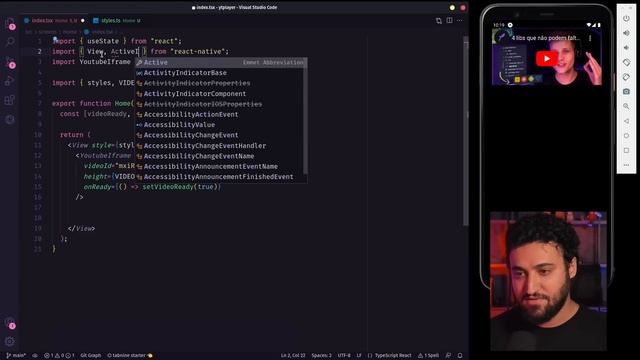Open YouTube video options three-dot menu

pyautogui.click(x=590, y=38)
